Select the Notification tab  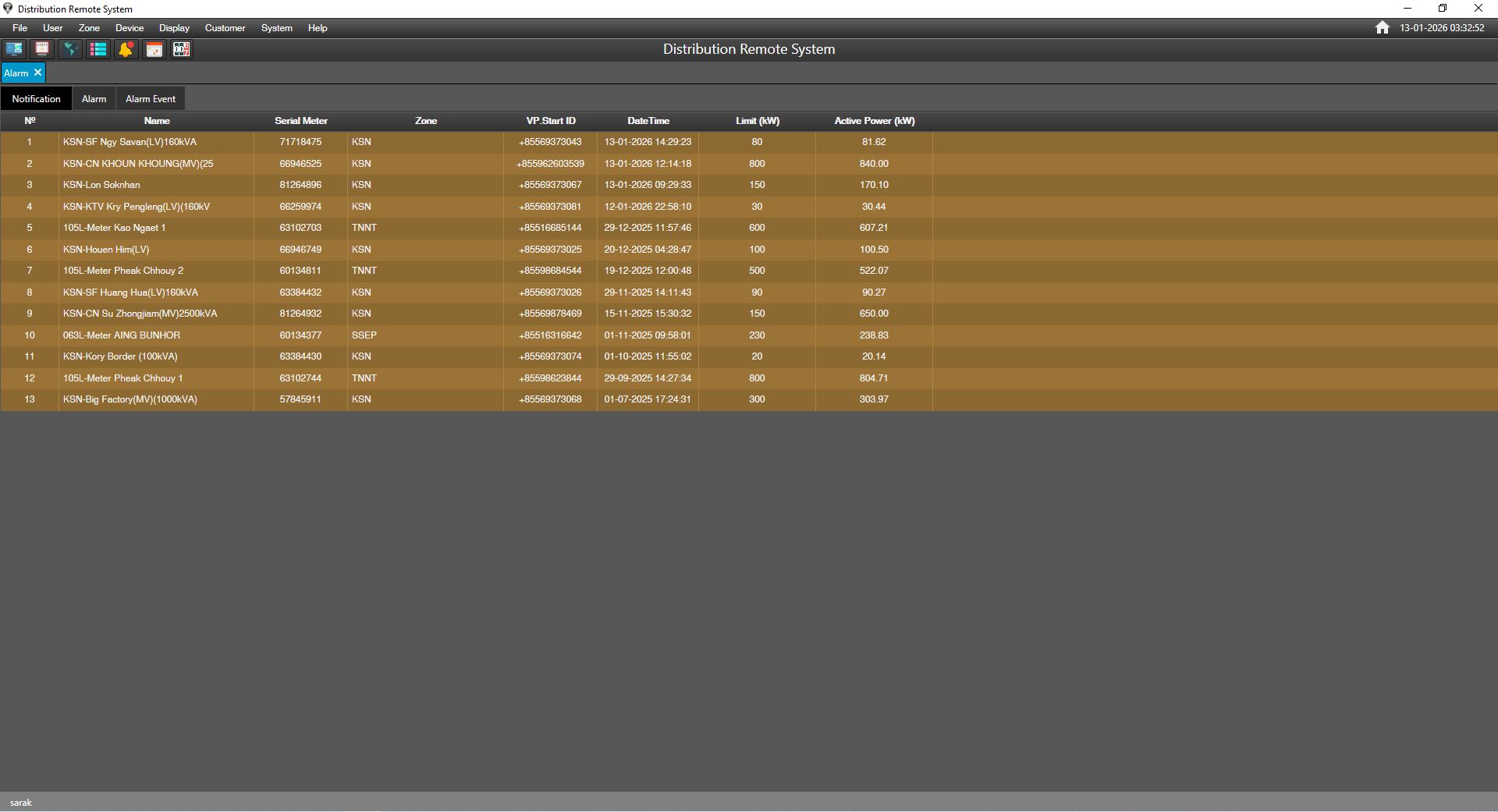pos(36,99)
